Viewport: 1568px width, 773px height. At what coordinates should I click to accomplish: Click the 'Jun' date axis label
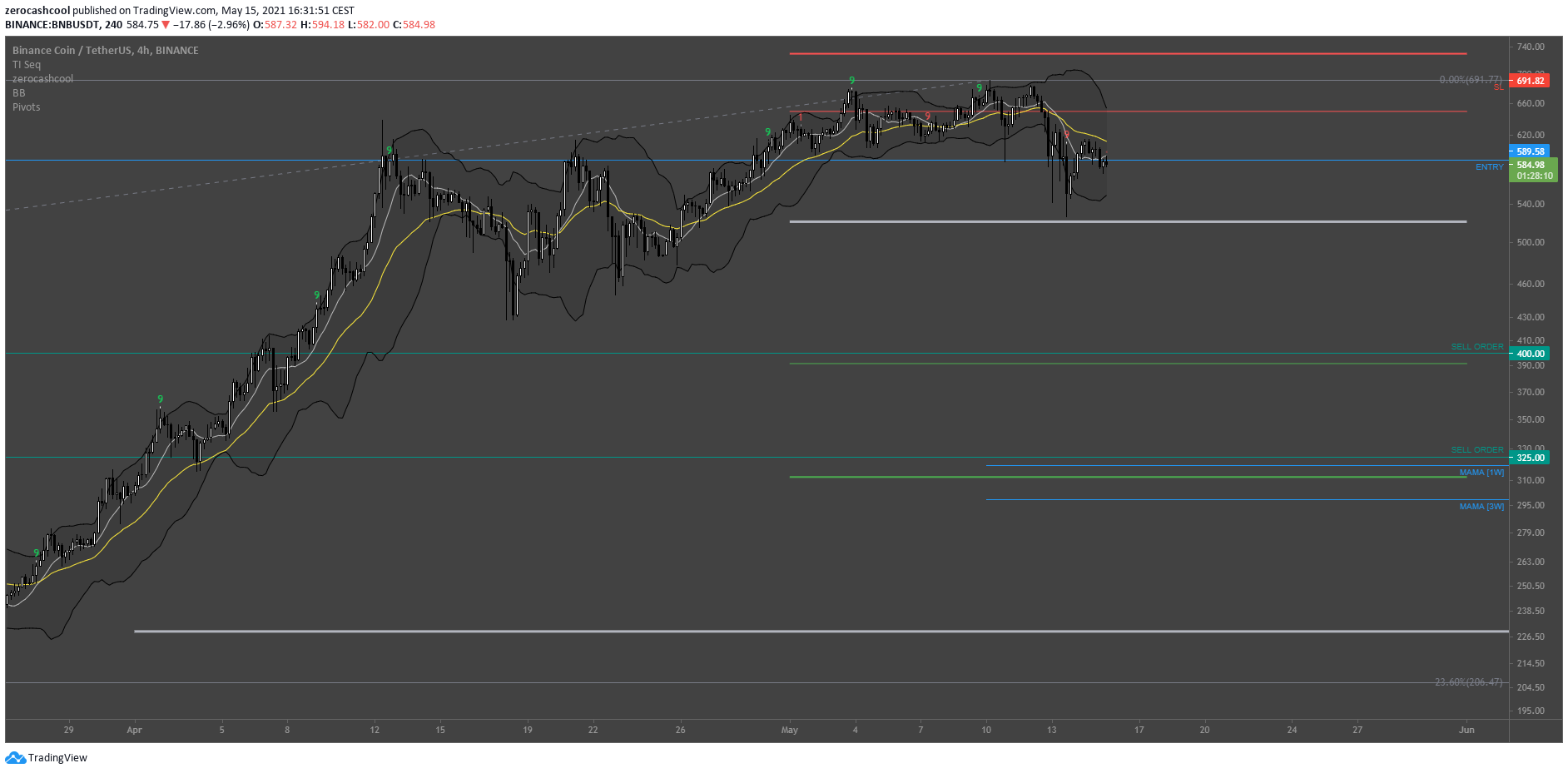pyautogui.click(x=1466, y=730)
